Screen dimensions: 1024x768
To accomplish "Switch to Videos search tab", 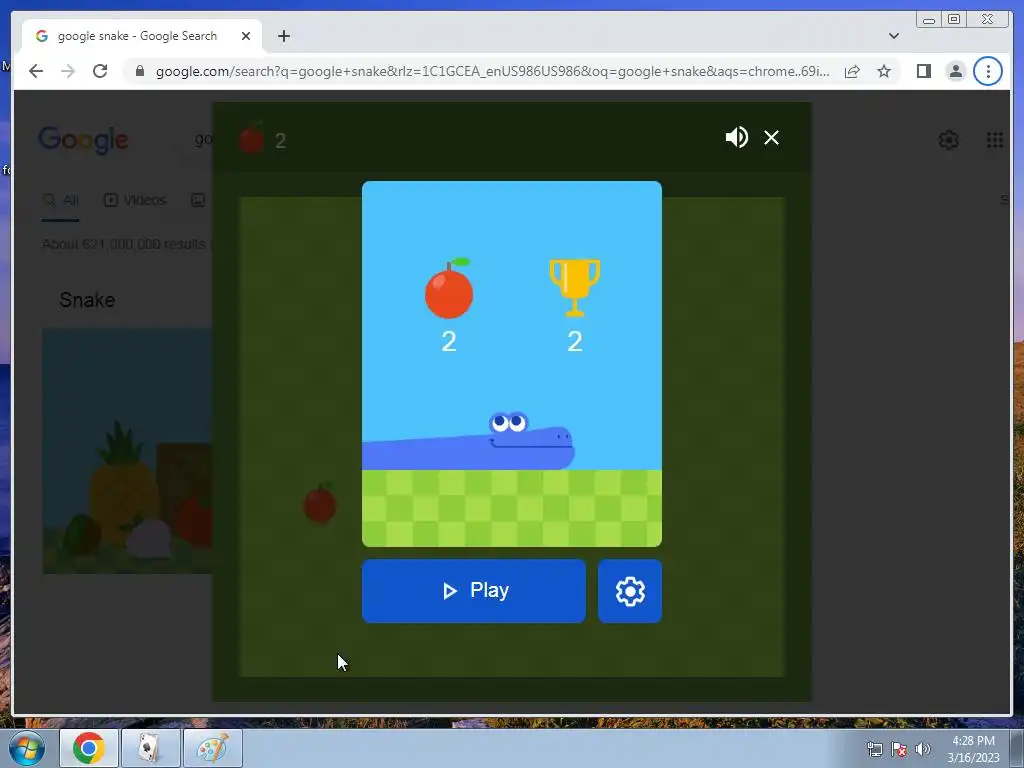I will (135, 200).
